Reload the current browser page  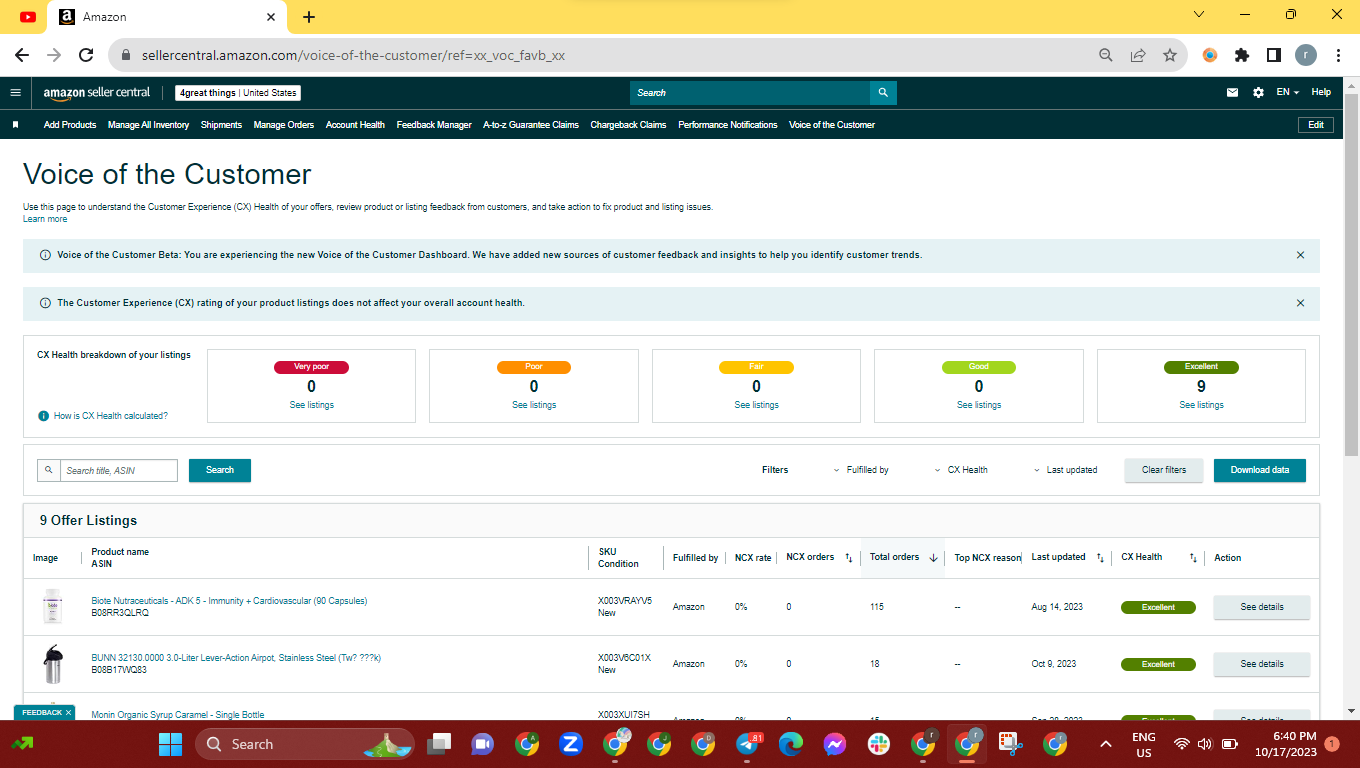(86, 55)
